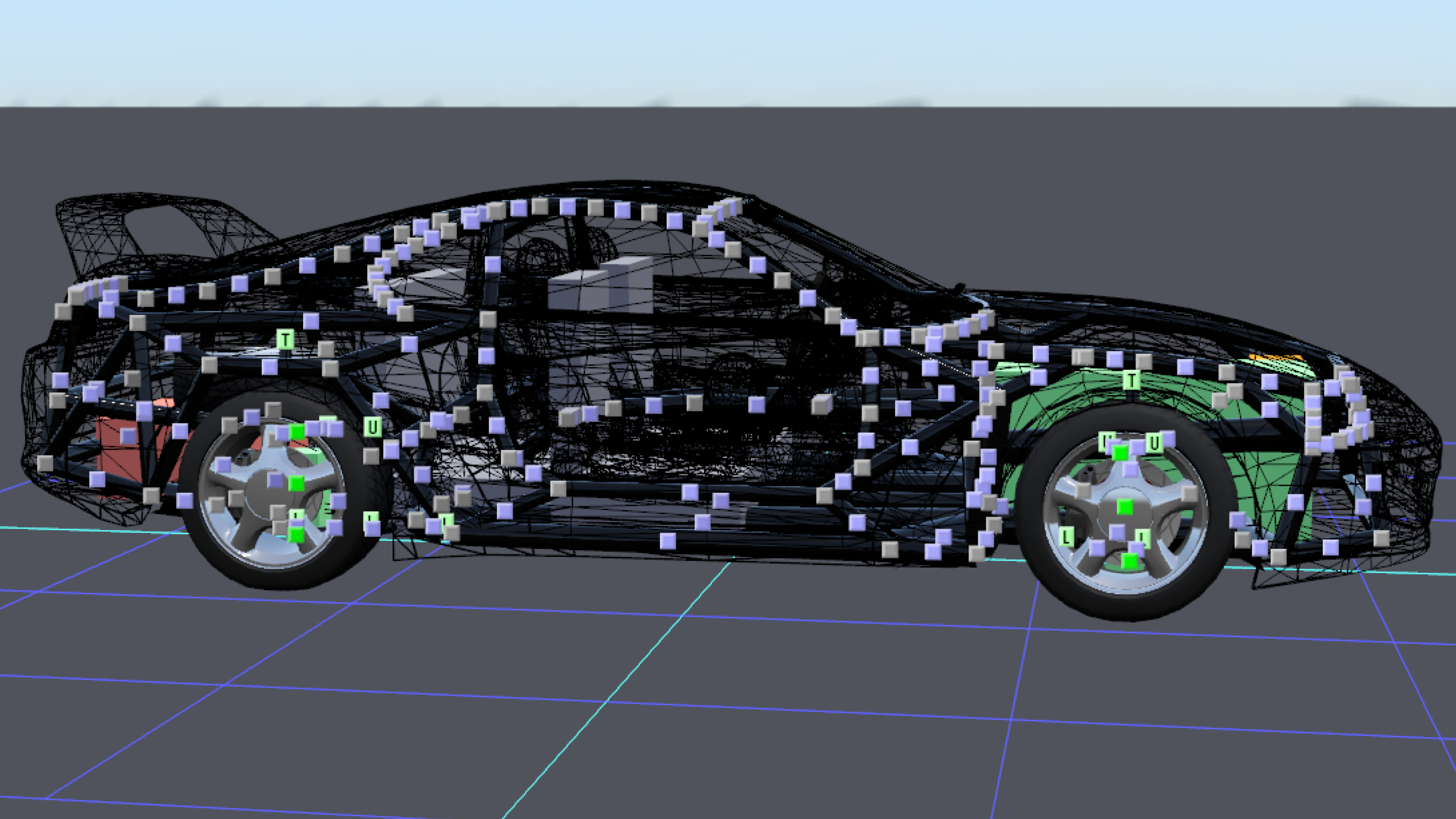
Task: Click the green node at the bottom of the rear wheel
Action: pyautogui.click(x=296, y=535)
